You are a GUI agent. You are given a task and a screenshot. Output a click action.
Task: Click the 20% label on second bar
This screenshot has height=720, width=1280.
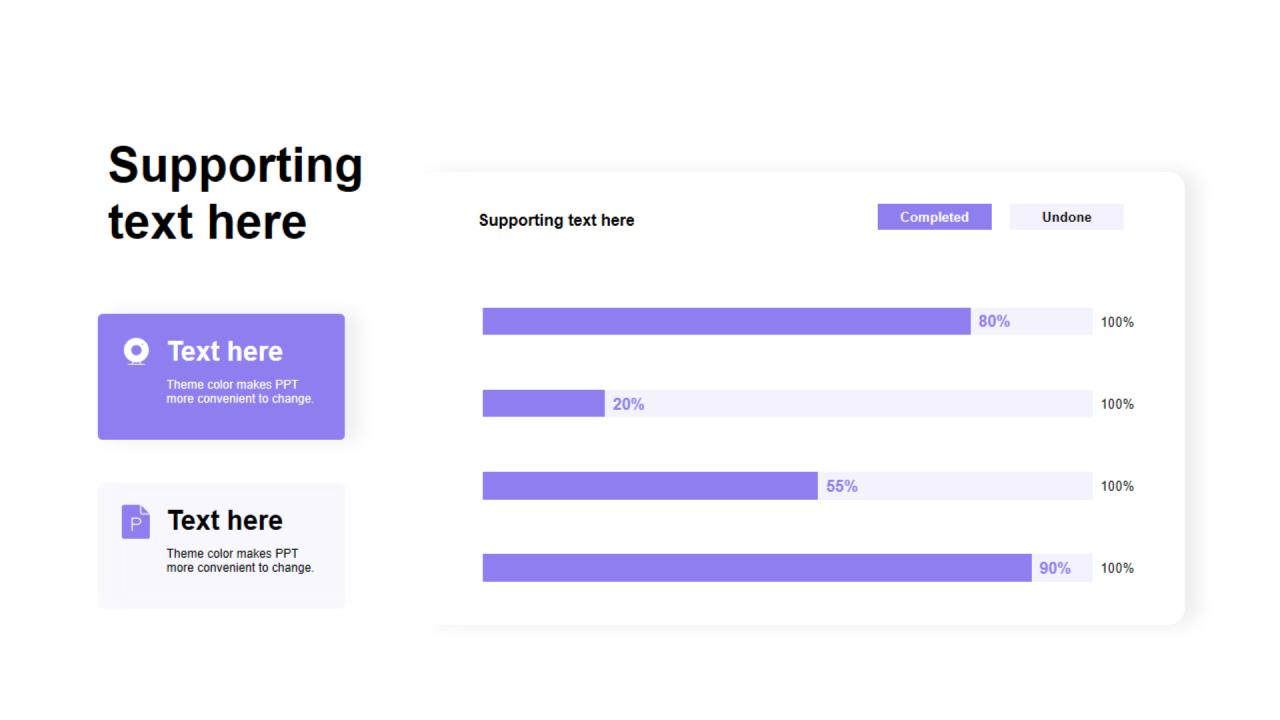[x=628, y=404]
